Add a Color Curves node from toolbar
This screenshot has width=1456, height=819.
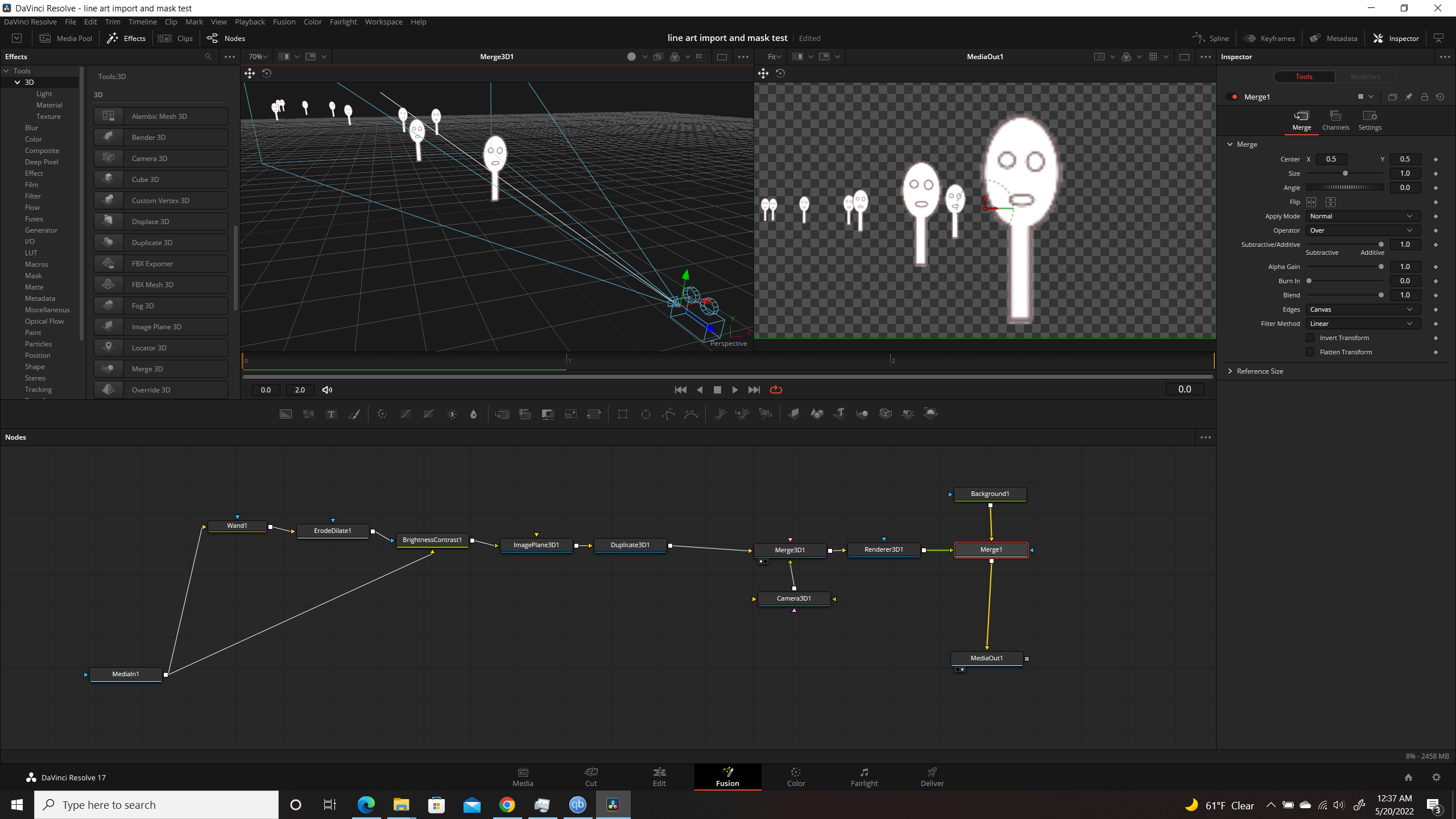coord(406,414)
